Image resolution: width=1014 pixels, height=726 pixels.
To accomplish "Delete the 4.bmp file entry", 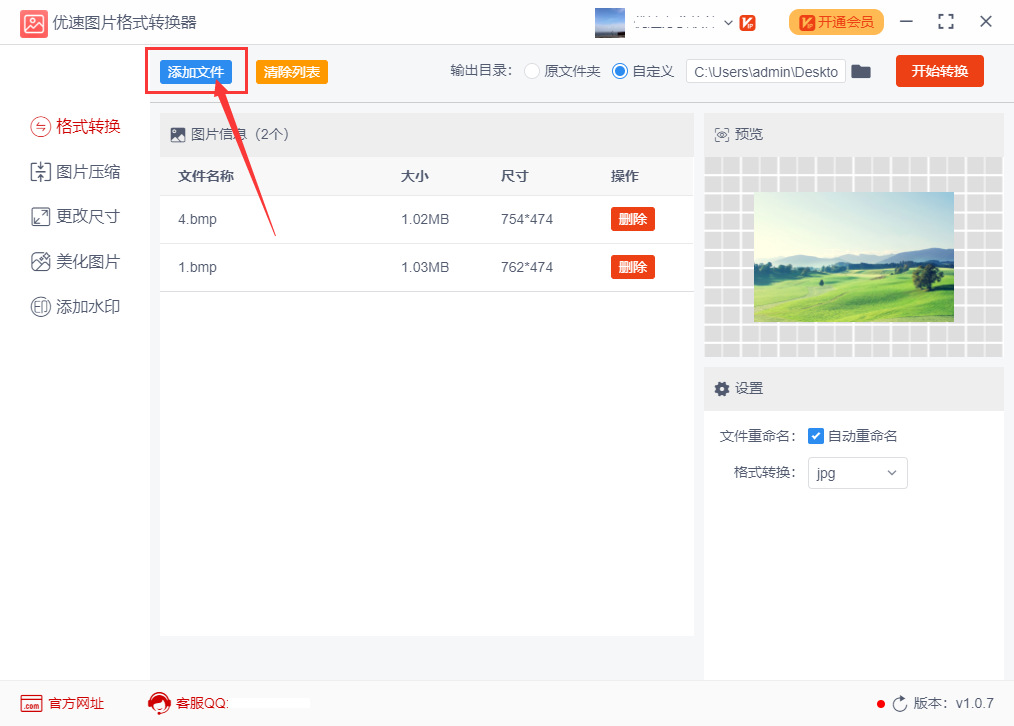I will coord(632,219).
